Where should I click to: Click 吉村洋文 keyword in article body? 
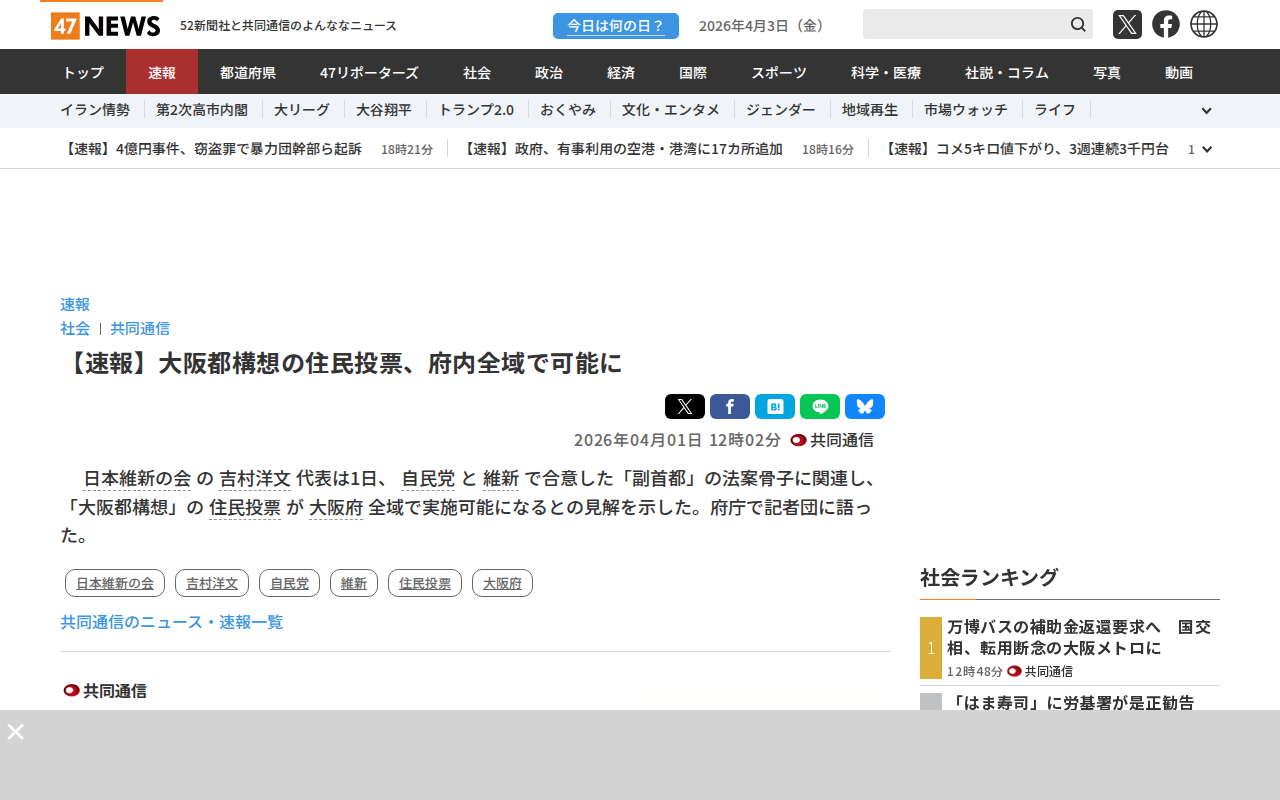tap(255, 479)
